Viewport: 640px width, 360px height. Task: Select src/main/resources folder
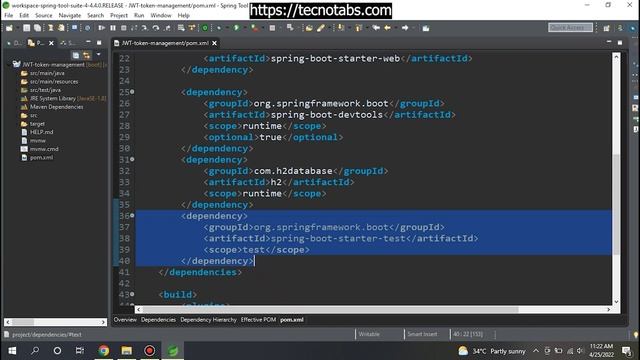click(53, 82)
